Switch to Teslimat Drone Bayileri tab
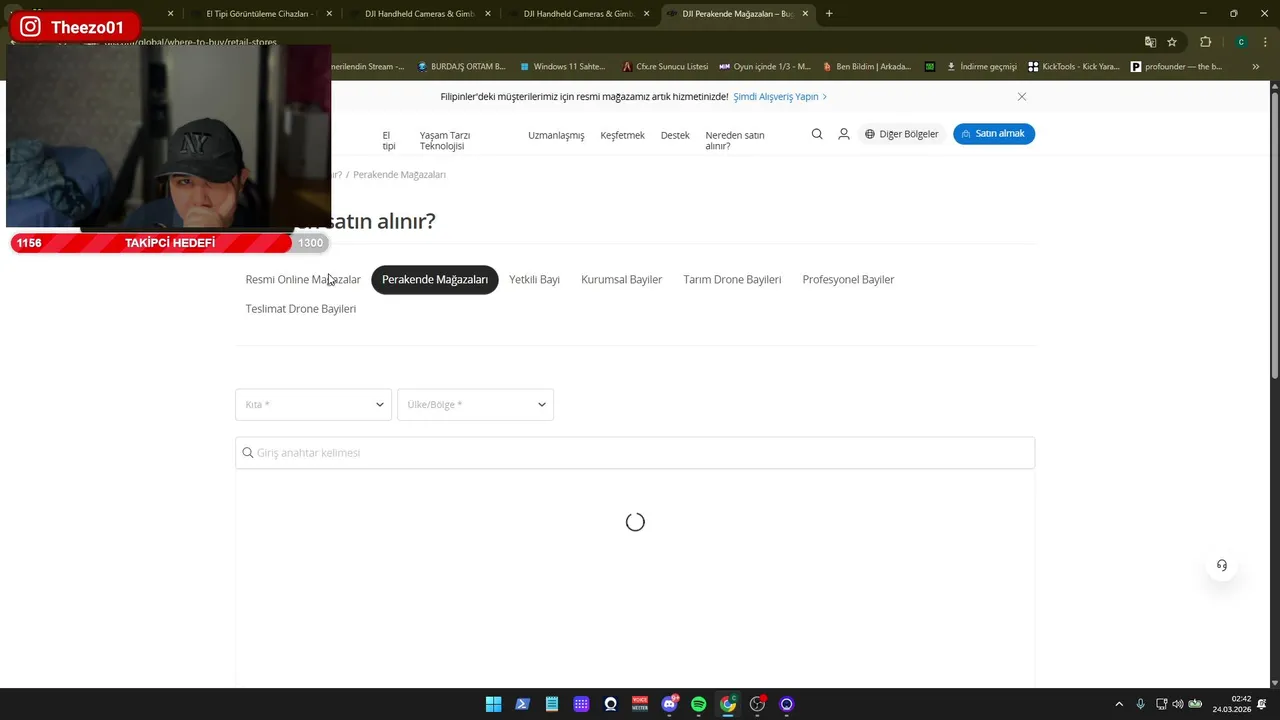Screen dimensions: 1280x720 click(x=301, y=309)
